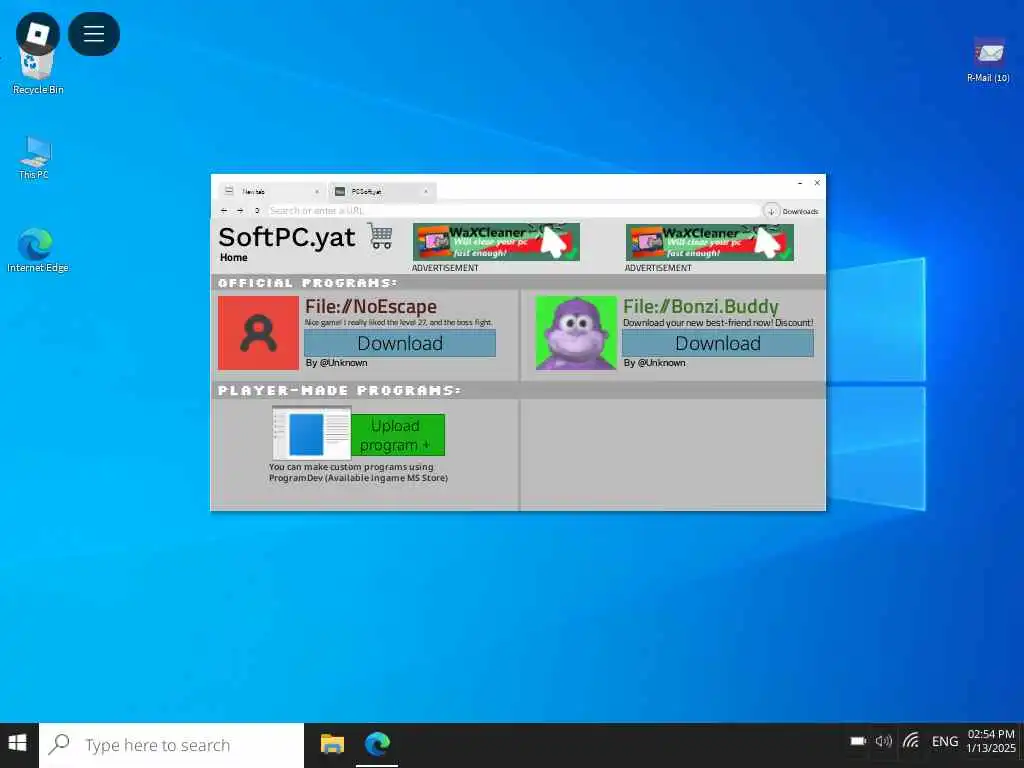Click the PCSoft.yat tab favicon
The image size is (1024, 768).
[340, 191]
